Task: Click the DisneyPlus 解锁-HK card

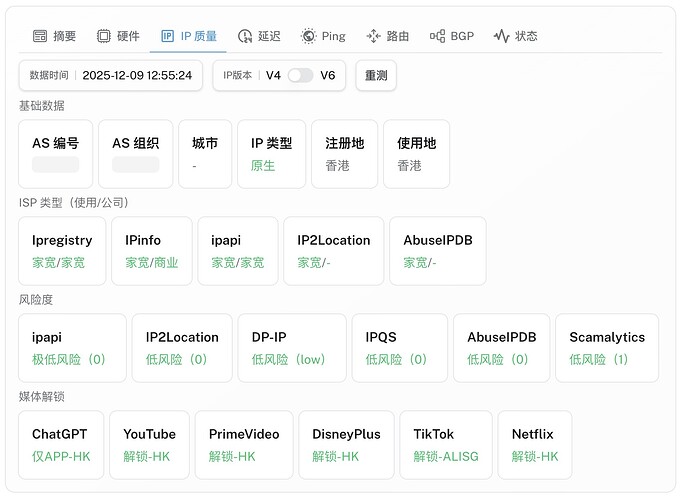Action: coord(346,445)
